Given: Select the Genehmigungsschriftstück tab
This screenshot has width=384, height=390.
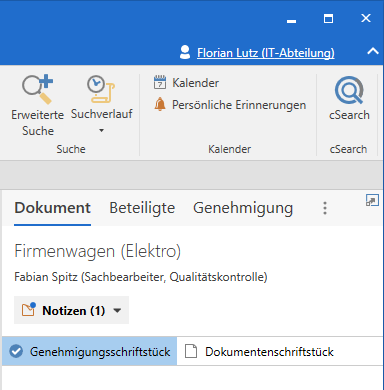Looking at the screenshot, I should pos(89,351).
